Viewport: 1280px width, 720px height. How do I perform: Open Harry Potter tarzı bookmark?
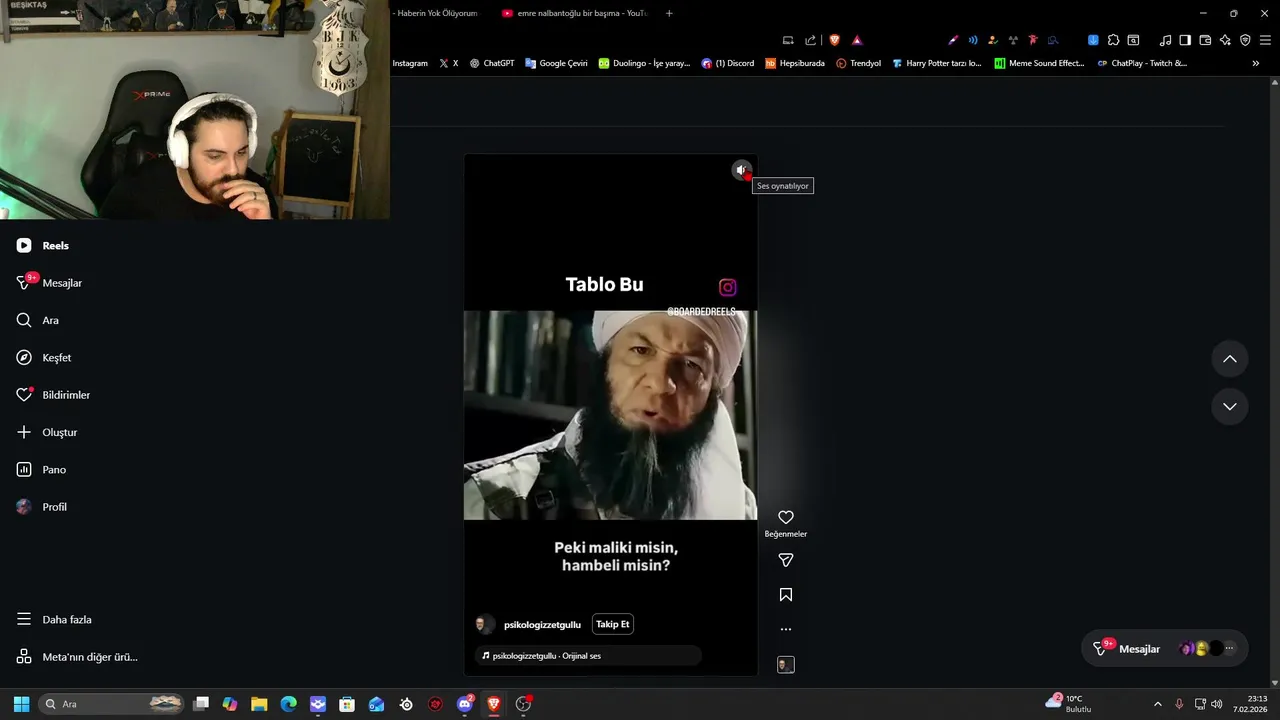click(x=937, y=63)
